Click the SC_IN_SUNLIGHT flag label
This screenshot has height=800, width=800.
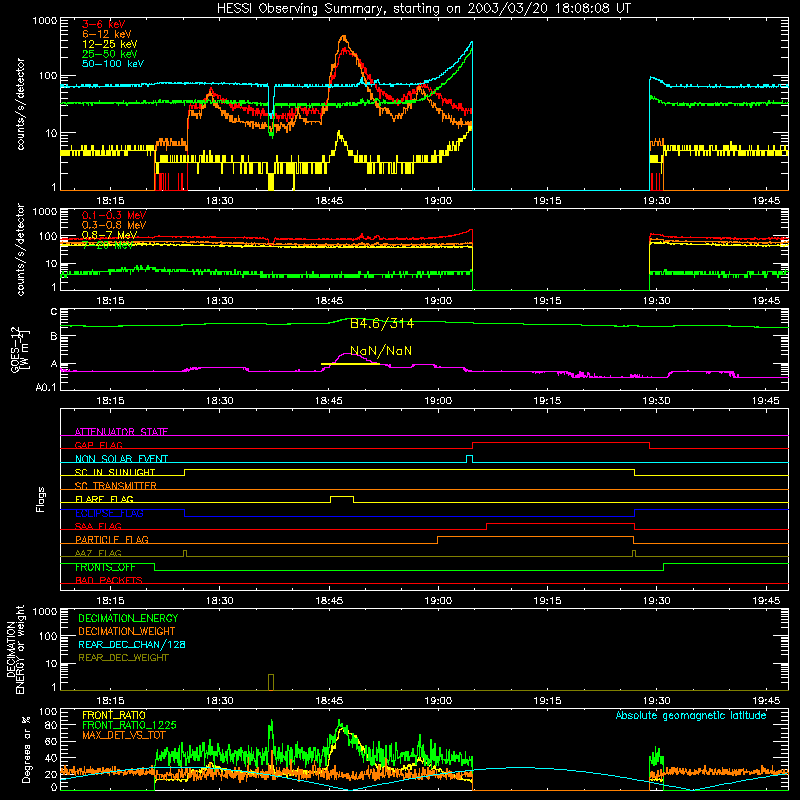tap(115, 472)
